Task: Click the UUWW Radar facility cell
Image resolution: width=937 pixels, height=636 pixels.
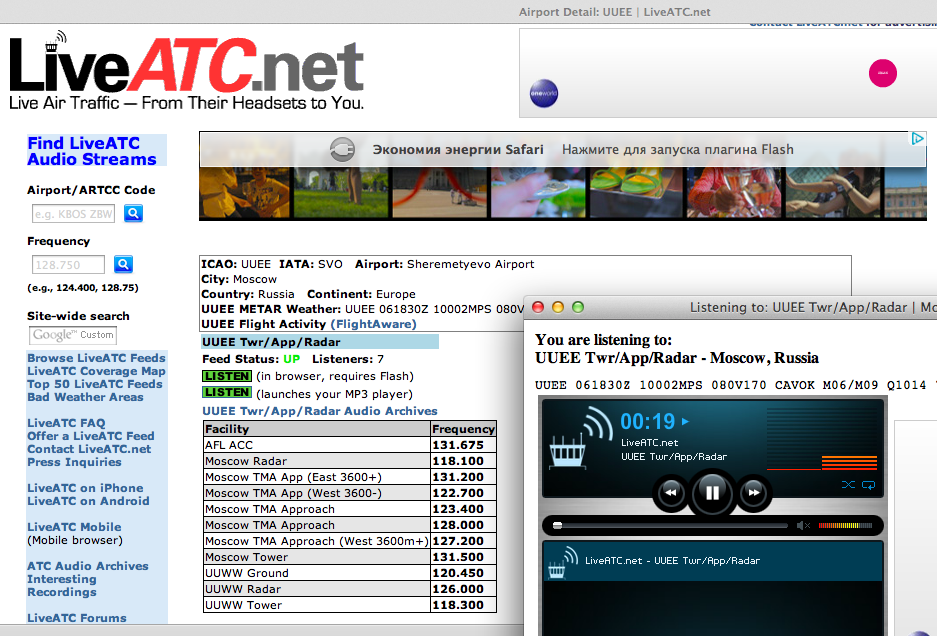Action: pyautogui.click(x=317, y=589)
